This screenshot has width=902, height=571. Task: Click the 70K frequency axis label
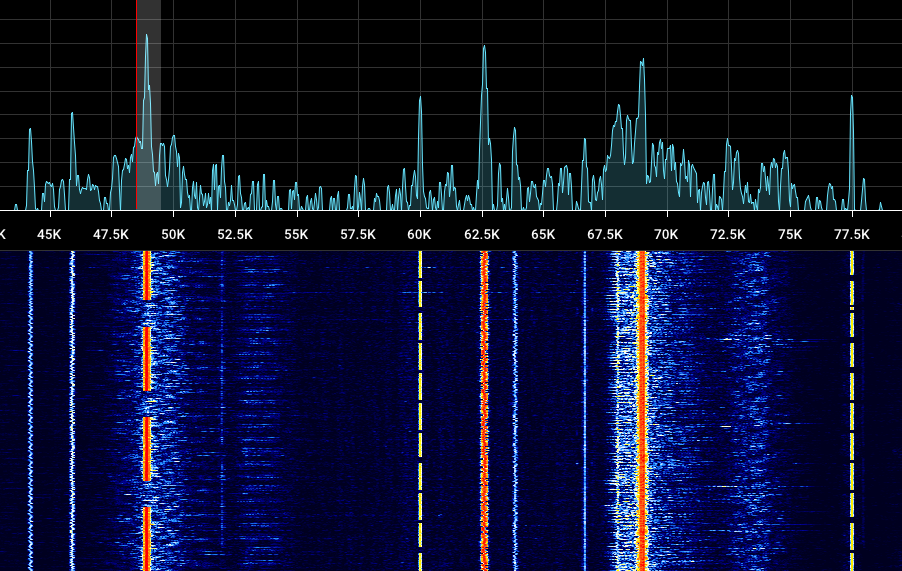point(666,235)
